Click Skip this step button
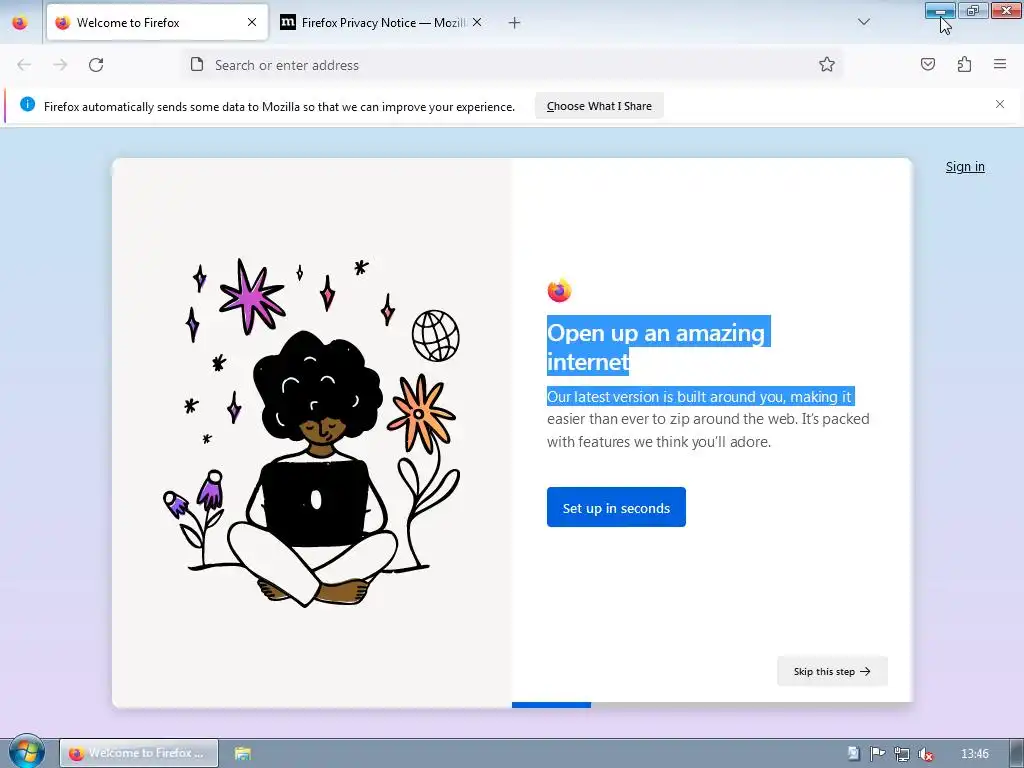This screenshot has height=768, width=1024. (x=832, y=671)
